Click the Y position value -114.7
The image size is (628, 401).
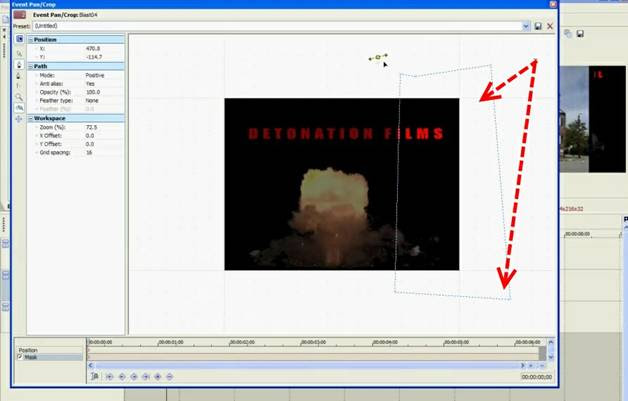click(x=94, y=57)
